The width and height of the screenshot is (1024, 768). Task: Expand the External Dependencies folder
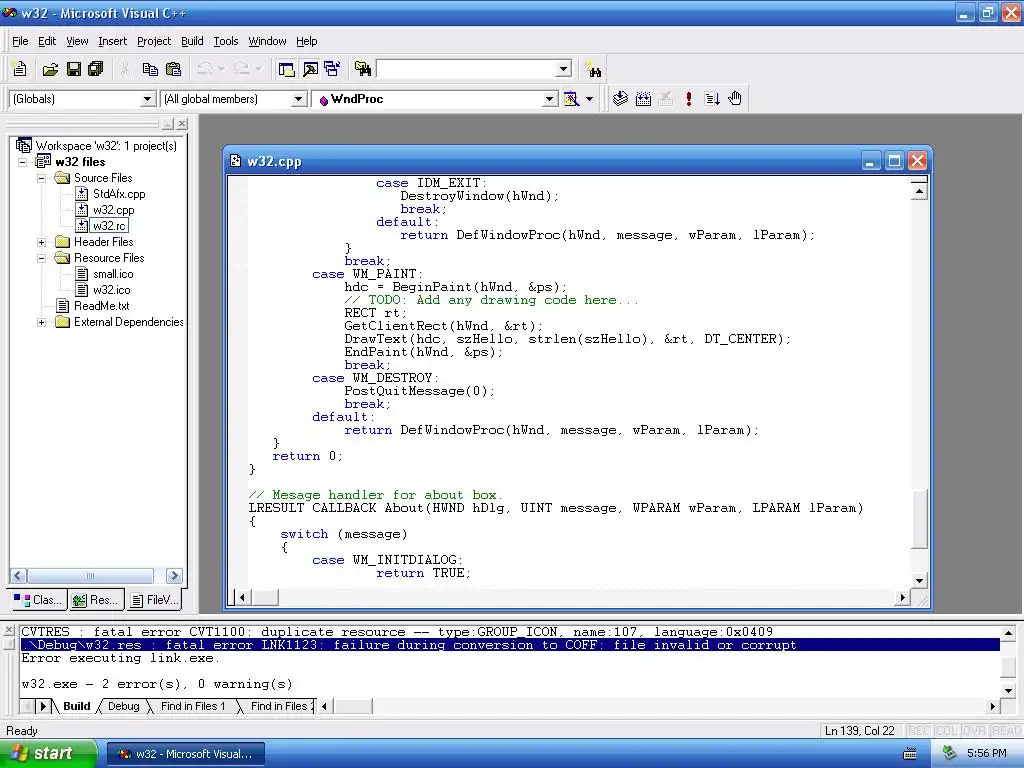click(42, 322)
